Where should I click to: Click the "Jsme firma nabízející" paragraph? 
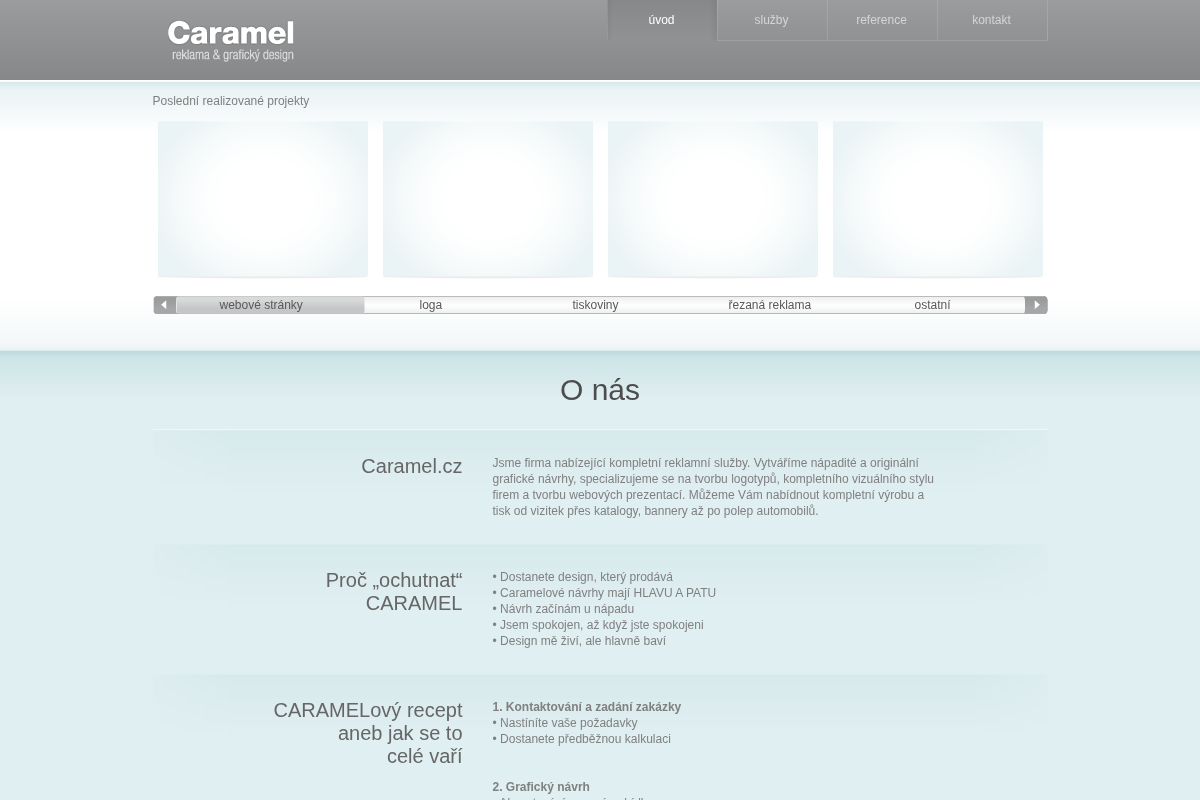(713, 487)
